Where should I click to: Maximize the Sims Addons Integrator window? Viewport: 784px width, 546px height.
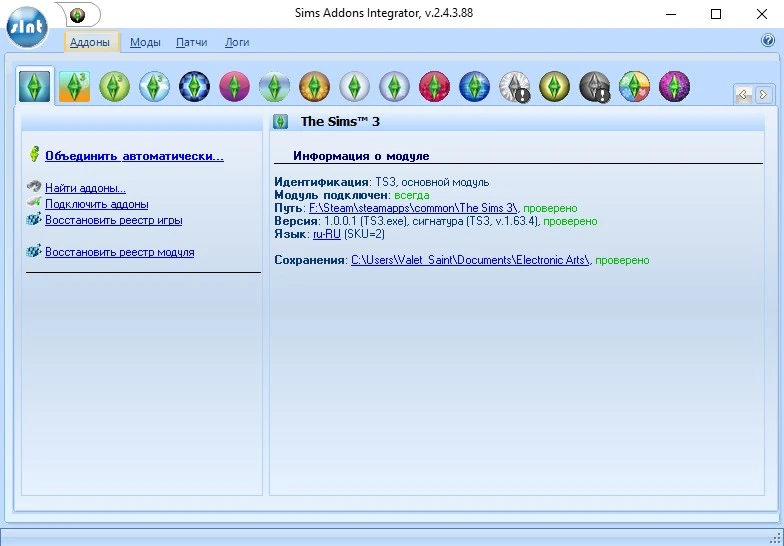(716, 14)
